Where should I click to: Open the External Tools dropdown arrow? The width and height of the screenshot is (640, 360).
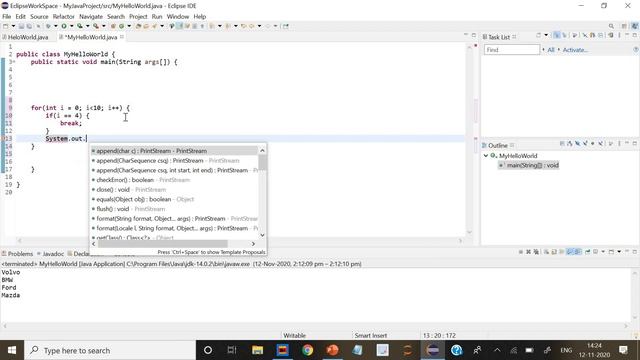coord(104,26)
